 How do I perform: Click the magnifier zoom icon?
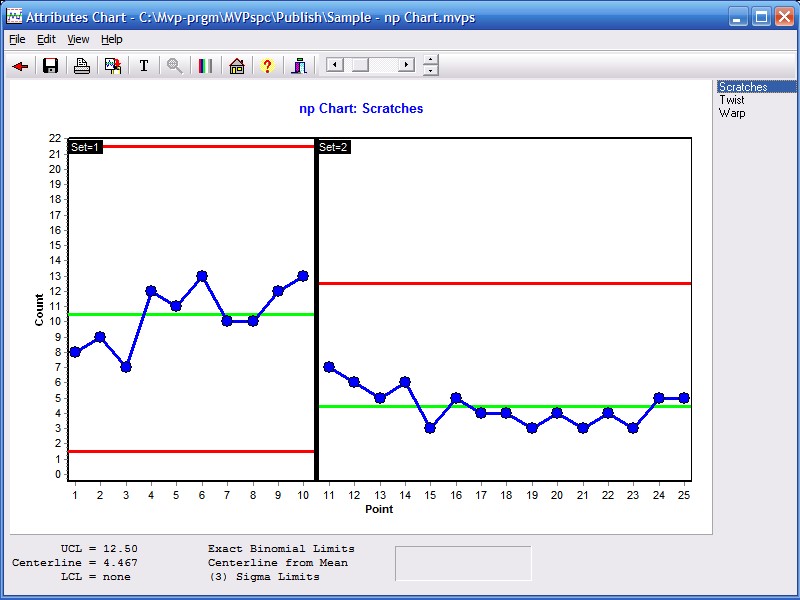click(174, 66)
